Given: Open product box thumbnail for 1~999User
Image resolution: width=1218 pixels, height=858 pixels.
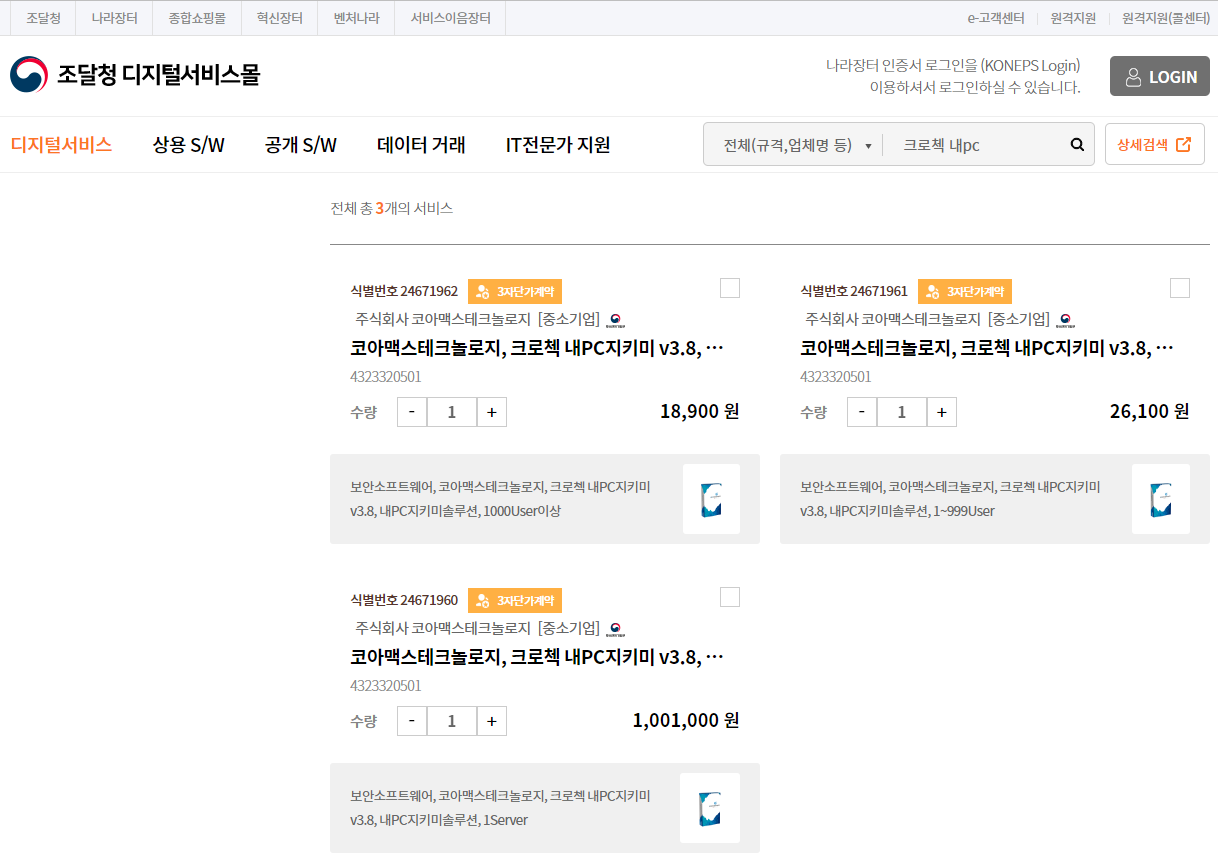Looking at the screenshot, I should click(1161, 499).
